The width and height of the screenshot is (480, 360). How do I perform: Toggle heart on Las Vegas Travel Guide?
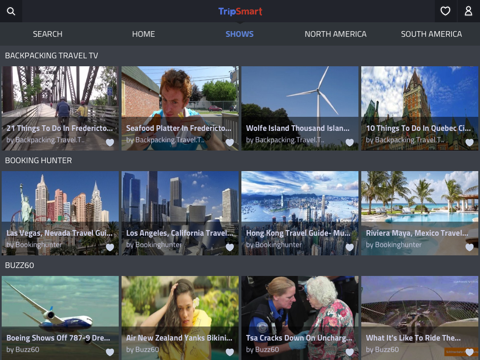click(110, 247)
